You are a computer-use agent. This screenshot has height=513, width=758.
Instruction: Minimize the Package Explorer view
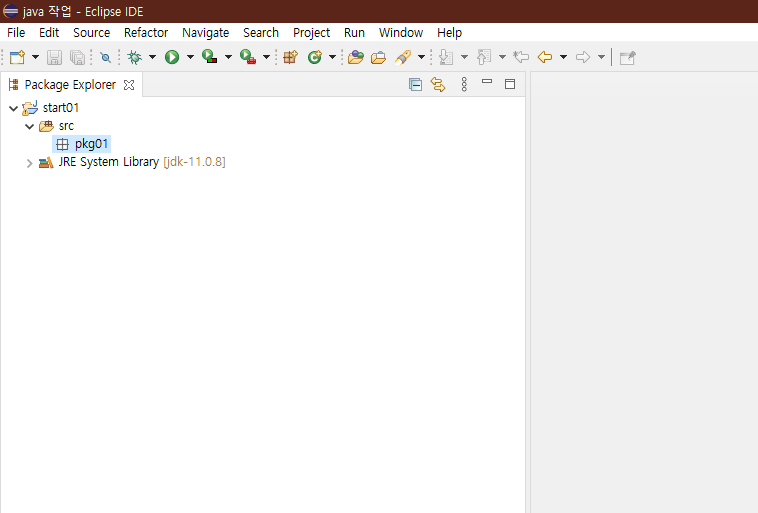[487, 82]
